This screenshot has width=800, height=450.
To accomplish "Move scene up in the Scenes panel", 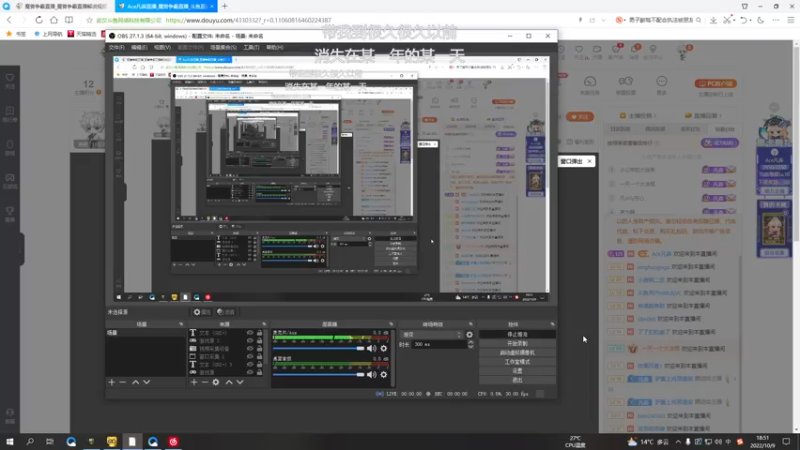I will tap(136, 382).
